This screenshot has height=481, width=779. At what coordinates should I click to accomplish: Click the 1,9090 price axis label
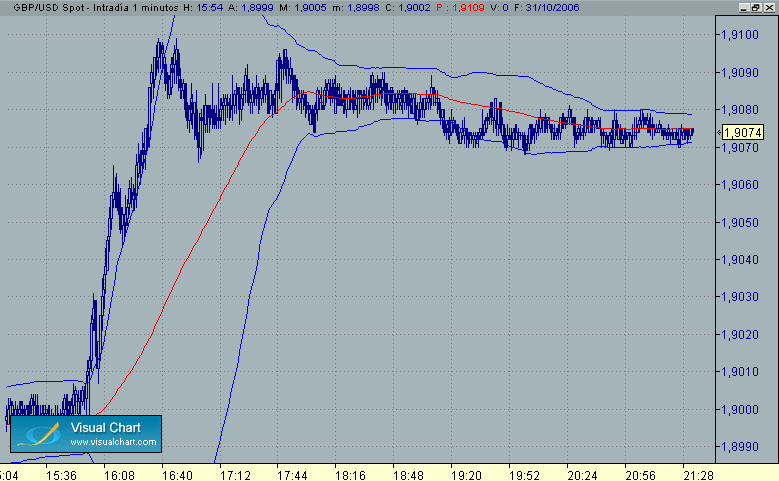[x=740, y=73]
